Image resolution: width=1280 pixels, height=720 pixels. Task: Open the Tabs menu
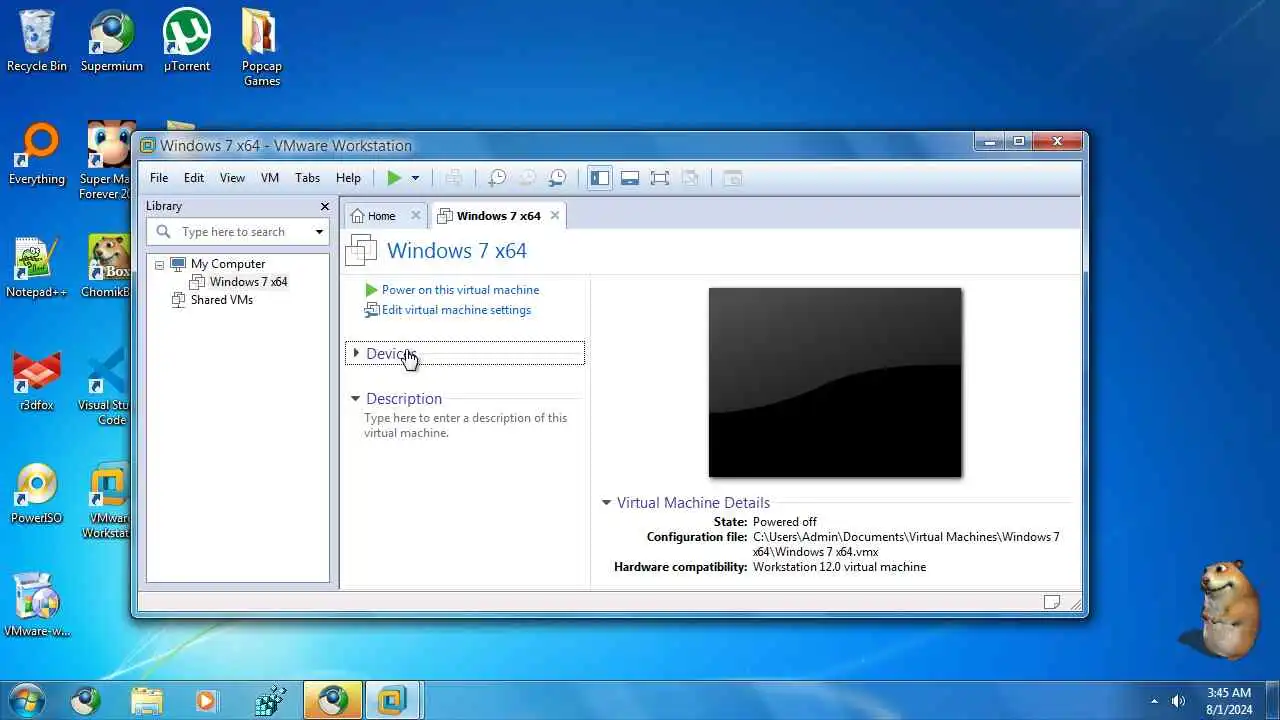(x=308, y=178)
